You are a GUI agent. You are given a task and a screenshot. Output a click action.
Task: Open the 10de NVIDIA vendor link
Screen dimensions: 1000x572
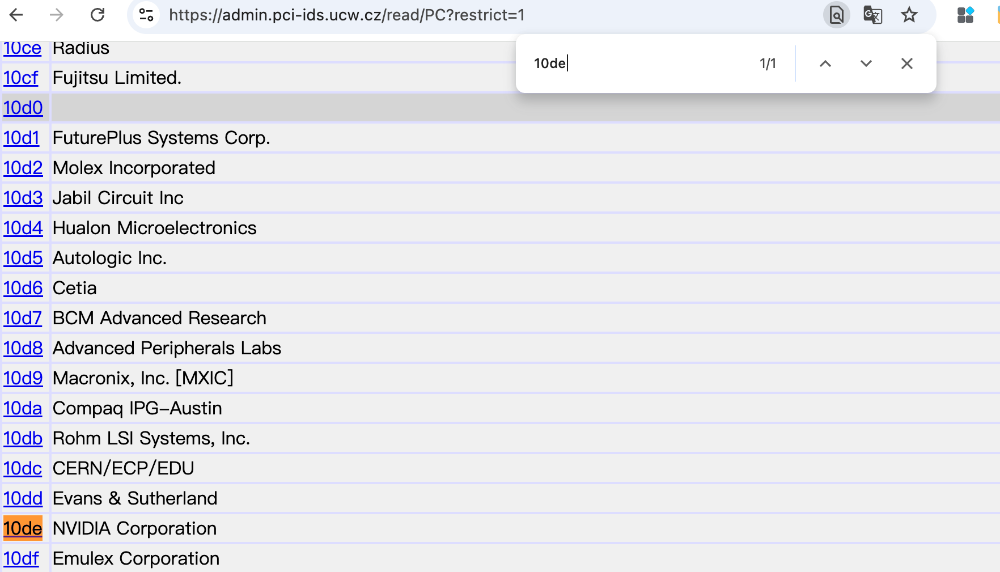tap(23, 528)
